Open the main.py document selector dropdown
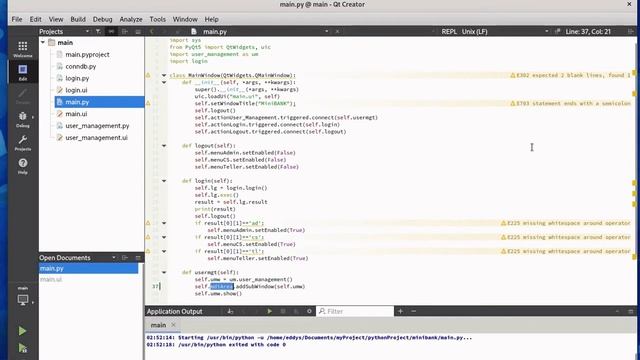The height and width of the screenshot is (360, 640). pos(326,31)
